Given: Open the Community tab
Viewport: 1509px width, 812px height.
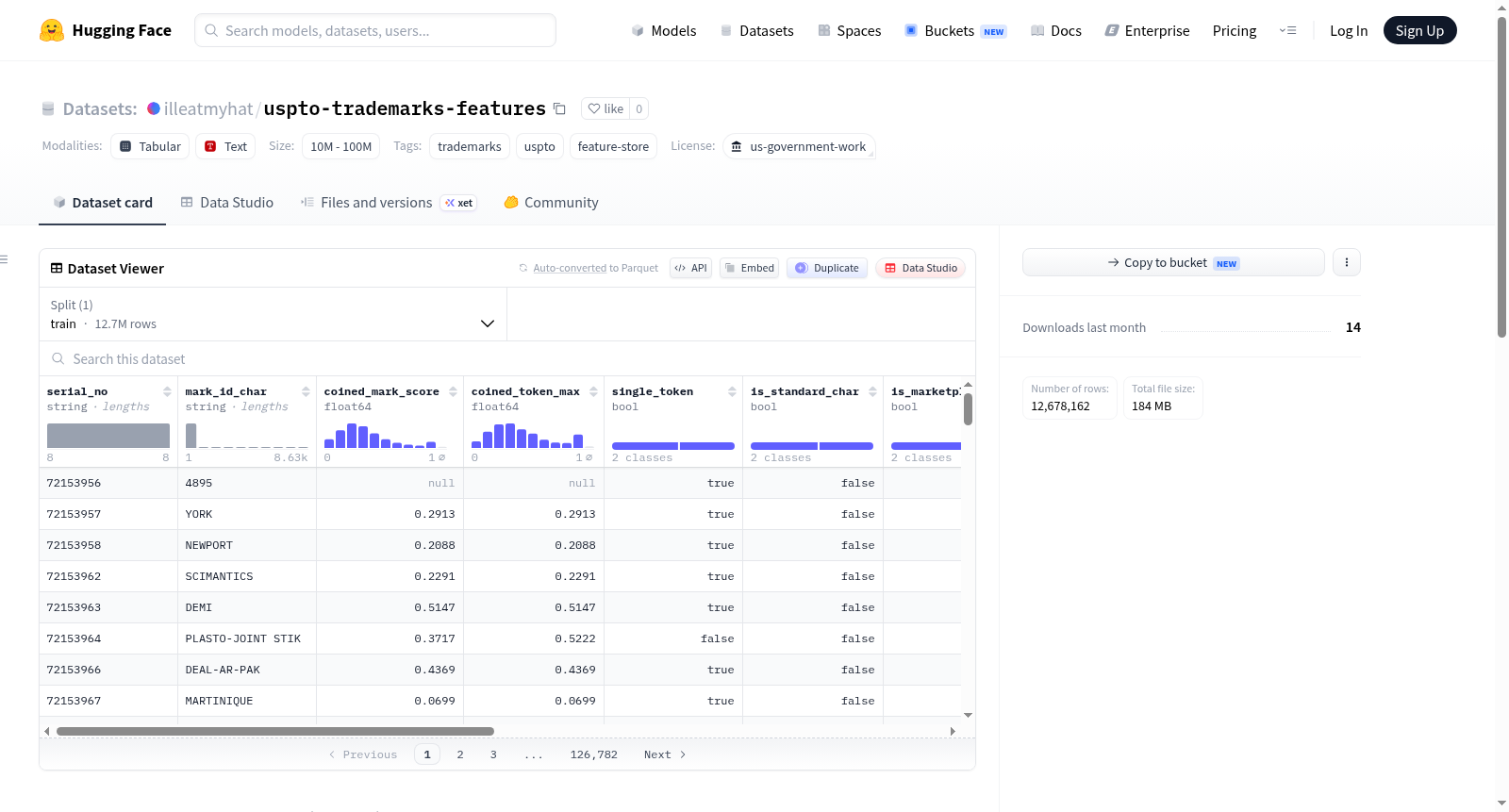Looking at the screenshot, I should (x=552, y=203).
